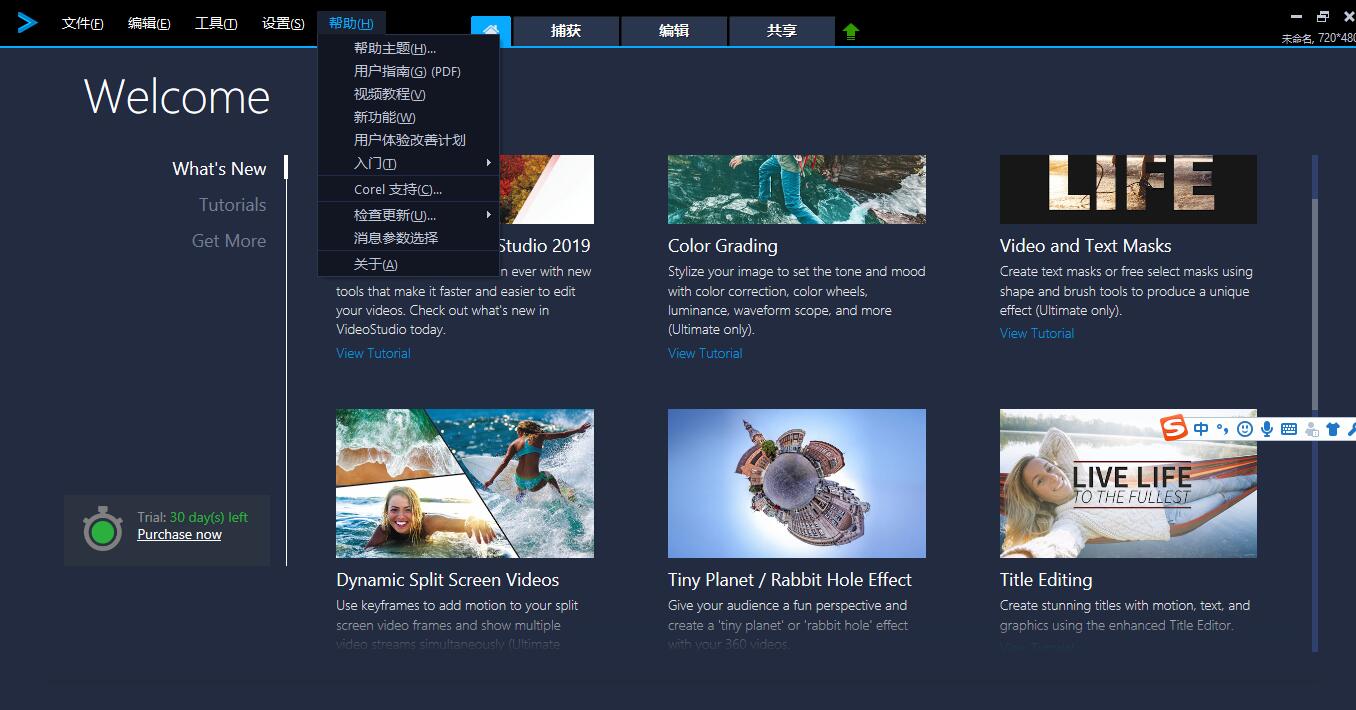
Task: Toggle Chinese input mode 中 icon
Action: click(x=1201, y=429)
